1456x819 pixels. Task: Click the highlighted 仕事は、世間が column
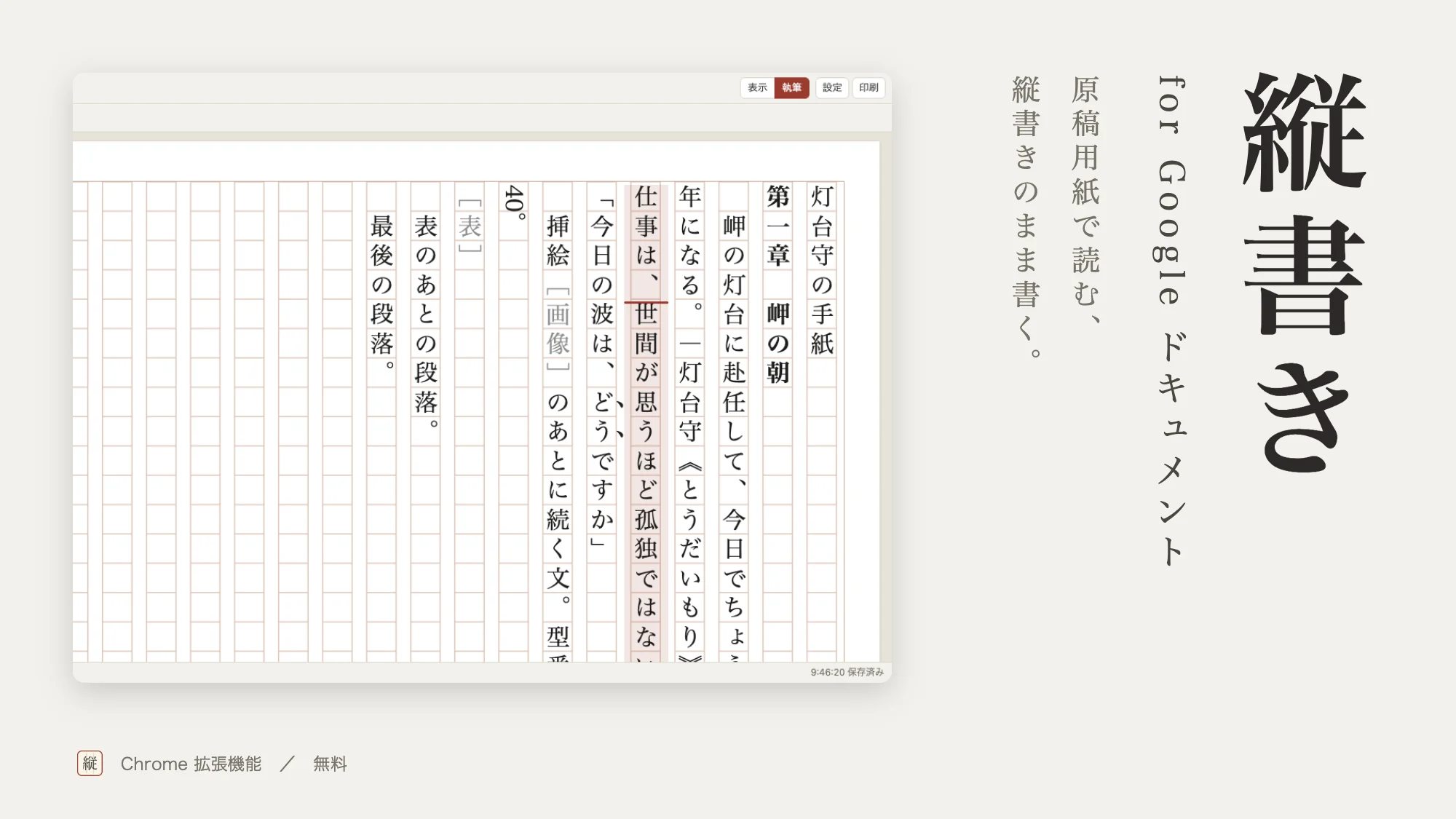point(646,422)
